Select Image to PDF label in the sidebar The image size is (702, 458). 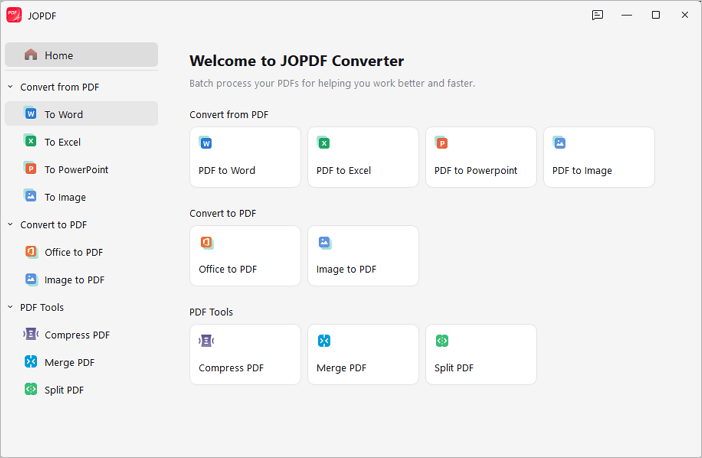[x=74, y=280]
